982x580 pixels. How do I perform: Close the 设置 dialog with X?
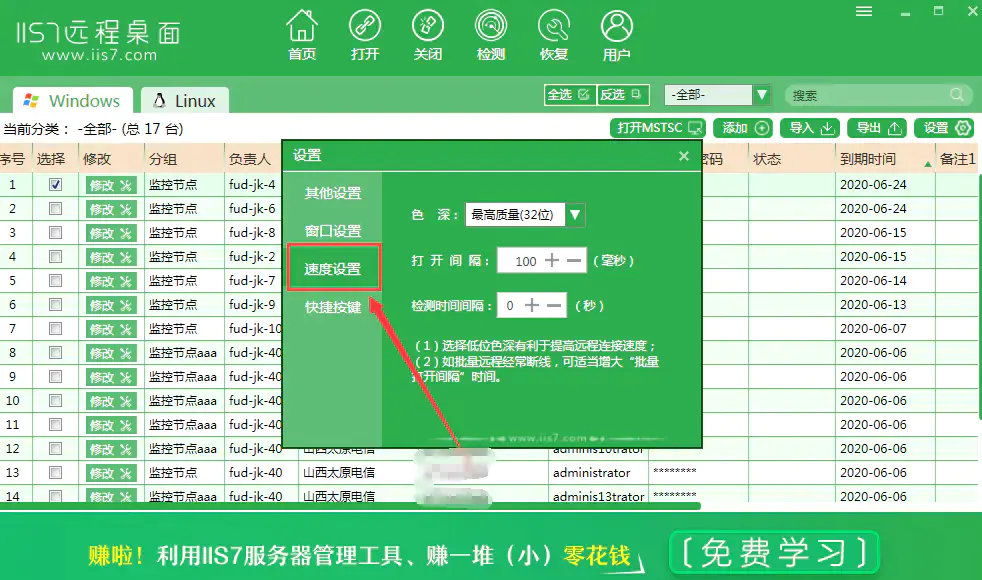pos(684,156)
